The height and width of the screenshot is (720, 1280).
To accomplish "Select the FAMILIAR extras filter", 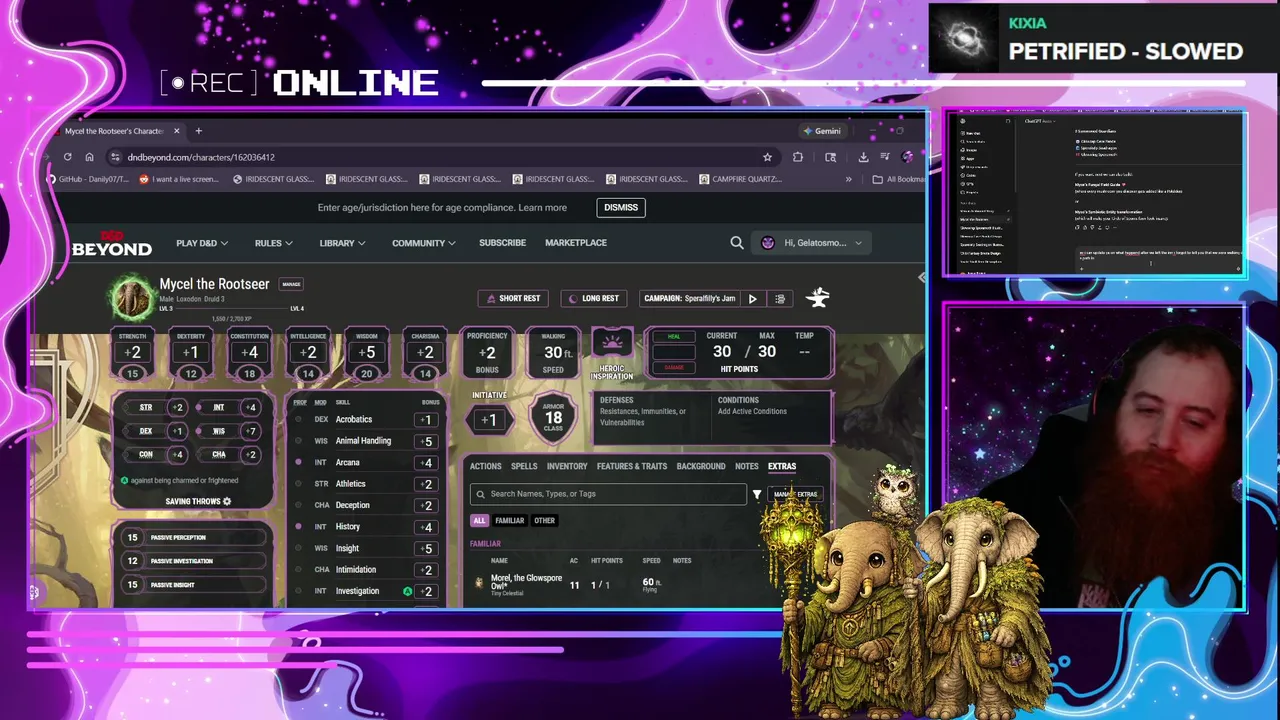I will click(x=510, y=520).
